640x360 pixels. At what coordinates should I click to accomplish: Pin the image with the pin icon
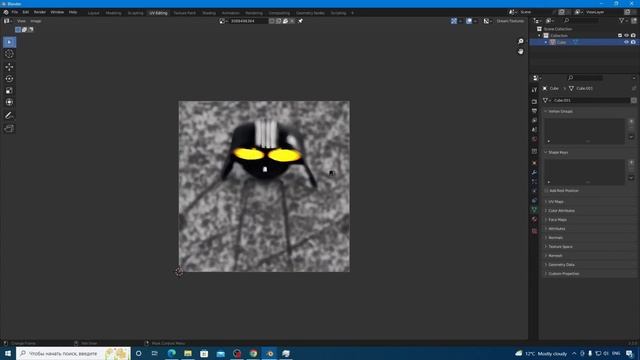300,21
